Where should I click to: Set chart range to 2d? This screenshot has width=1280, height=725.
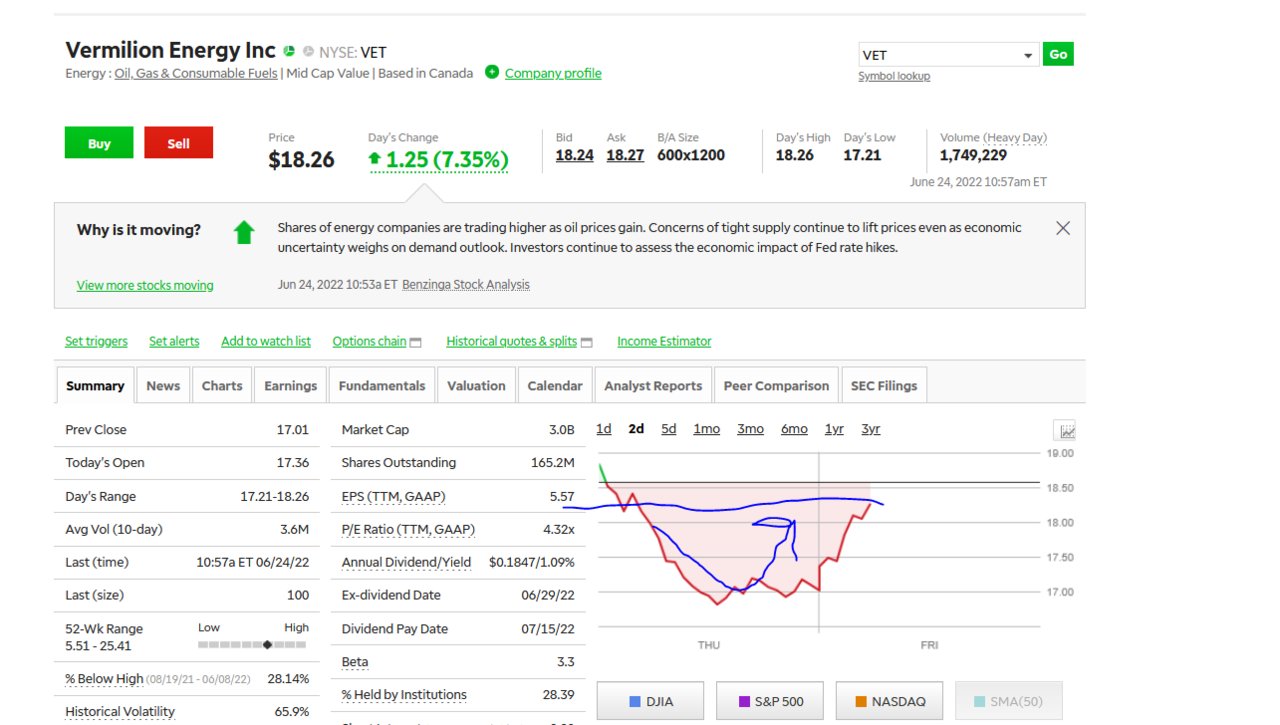click(x=636, y=428)
